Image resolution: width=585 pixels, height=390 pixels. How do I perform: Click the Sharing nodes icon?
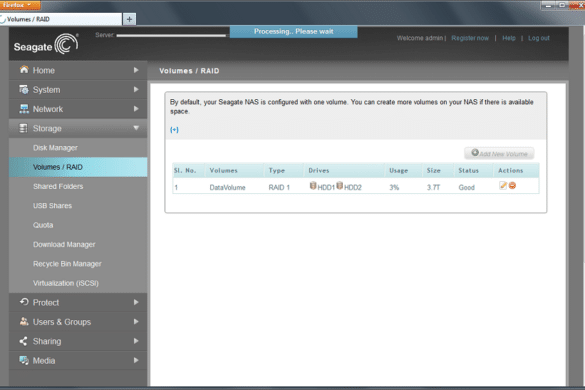tap(24, 341)
